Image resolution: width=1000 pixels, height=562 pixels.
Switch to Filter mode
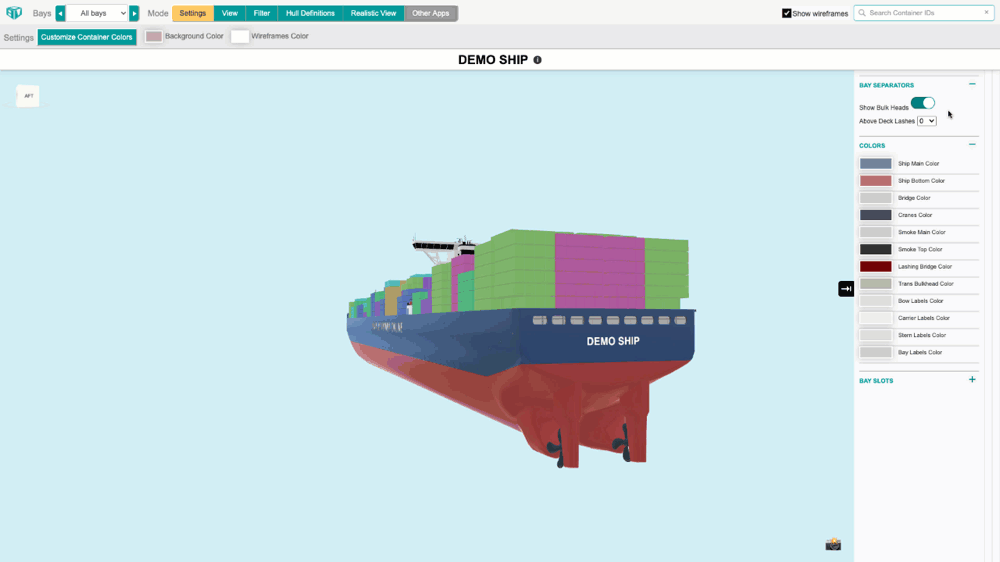261,13
